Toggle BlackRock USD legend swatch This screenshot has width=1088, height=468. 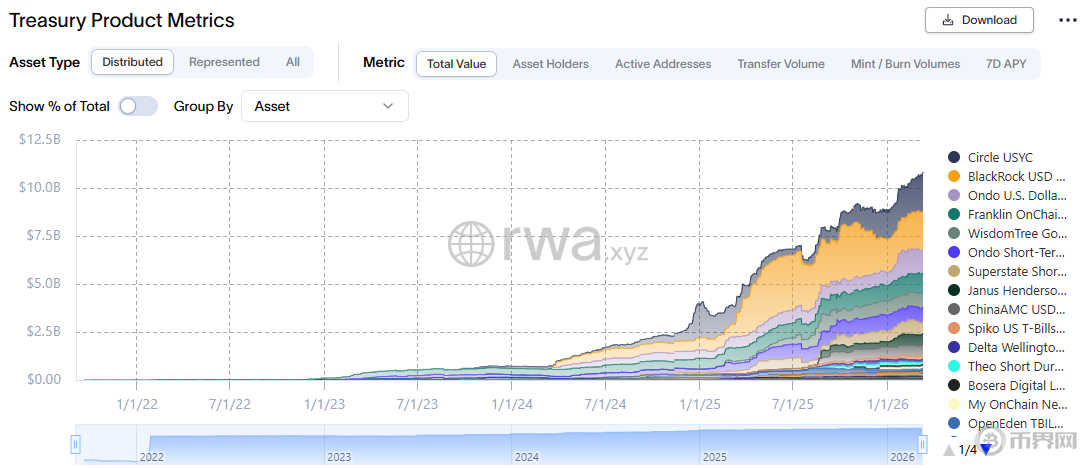[954, 176]
